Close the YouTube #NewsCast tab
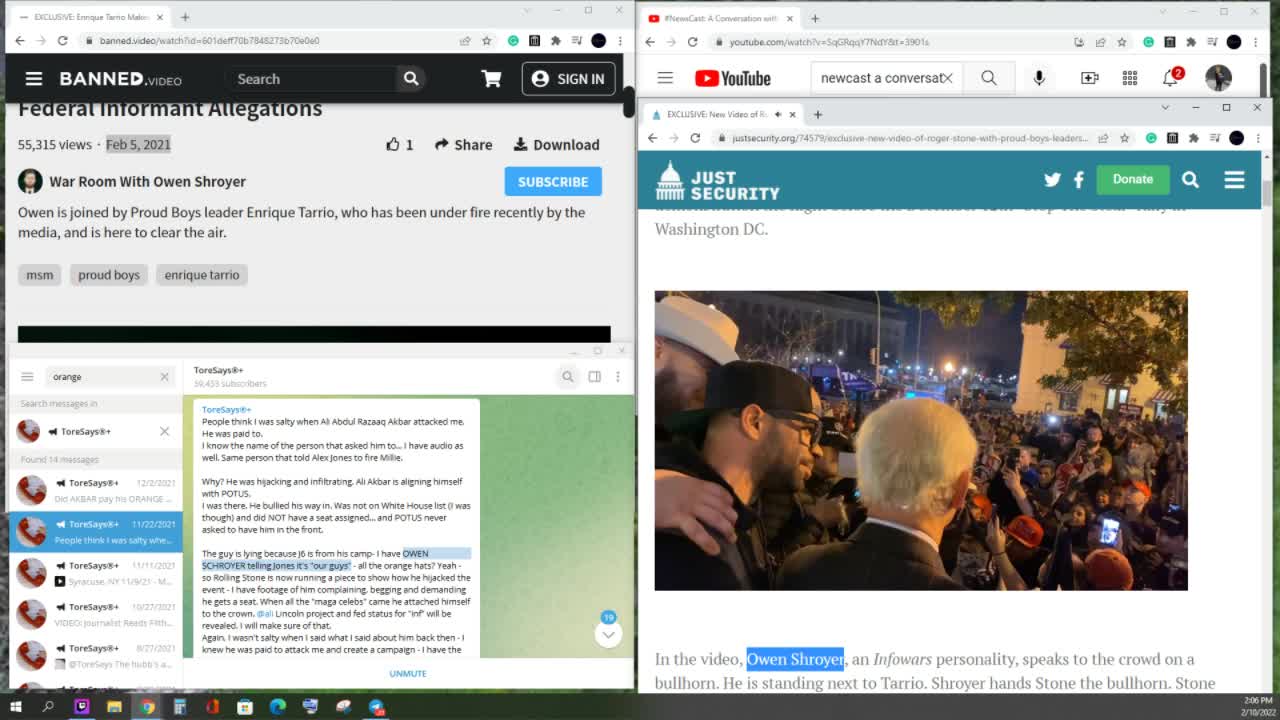The height and width of the screenshot is (720, 1280). tap(790, 18)
